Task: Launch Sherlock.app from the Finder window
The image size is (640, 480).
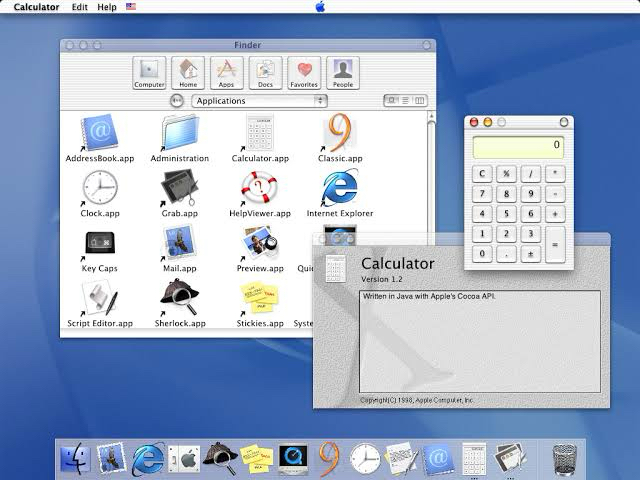Action: (180, 298)
